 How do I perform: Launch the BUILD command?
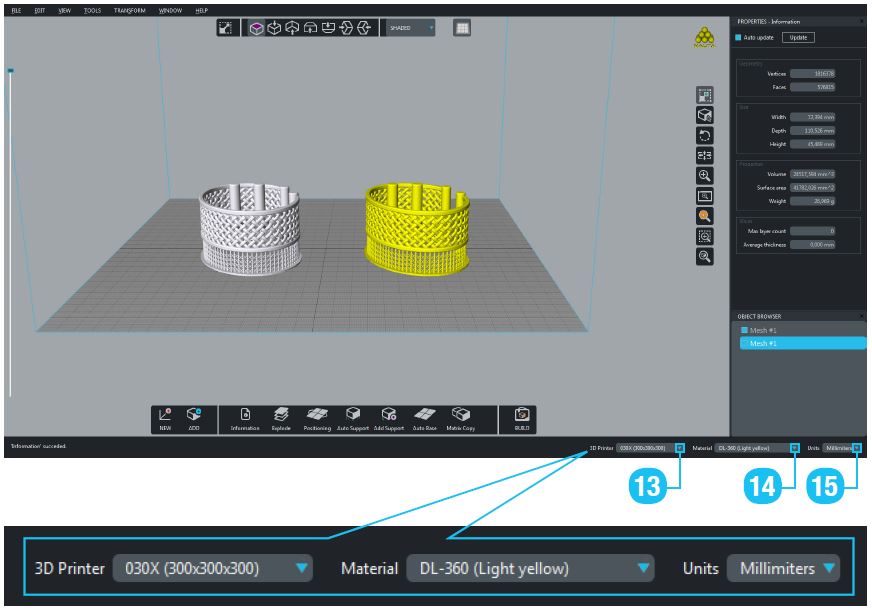521,414
